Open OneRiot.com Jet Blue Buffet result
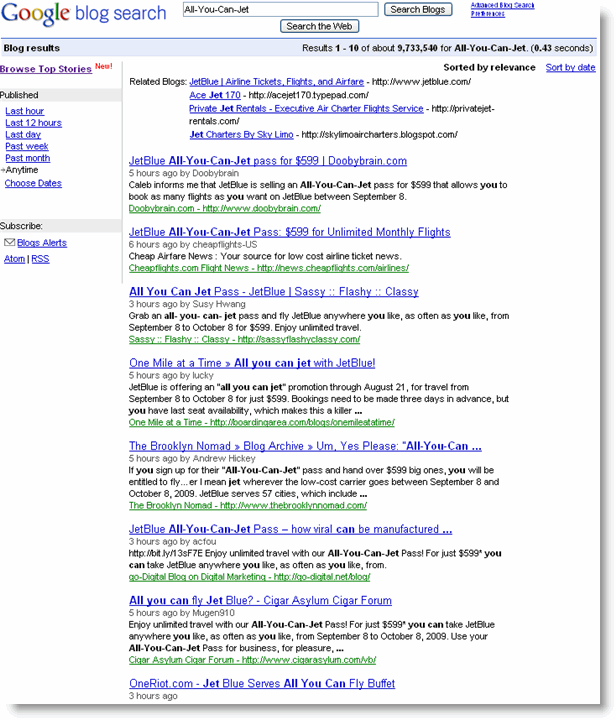The height and width of the screenshot is (720, 616). click(x=262, y=683)
